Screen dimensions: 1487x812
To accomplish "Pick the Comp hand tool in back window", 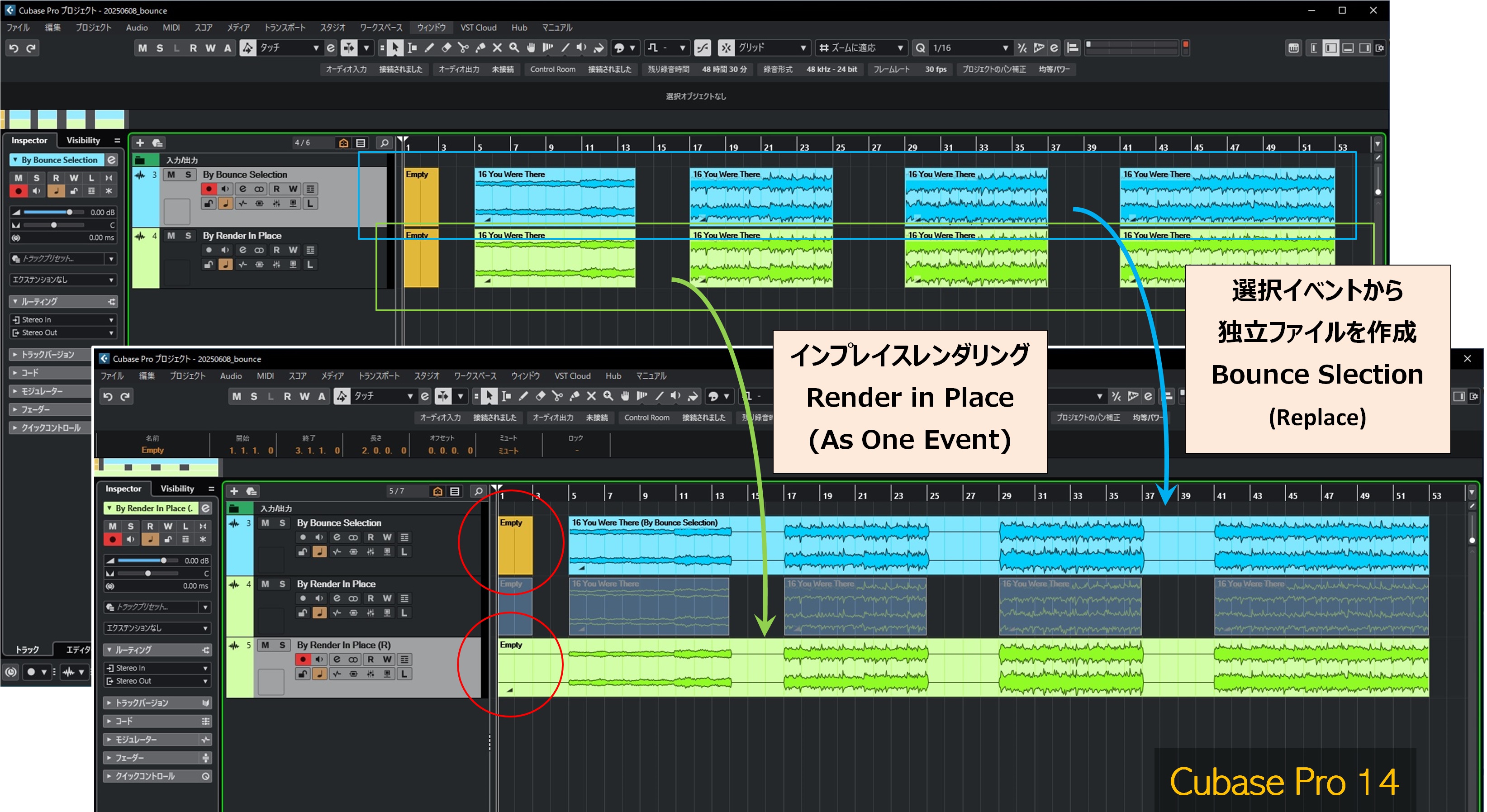I will tap(531, 48).
